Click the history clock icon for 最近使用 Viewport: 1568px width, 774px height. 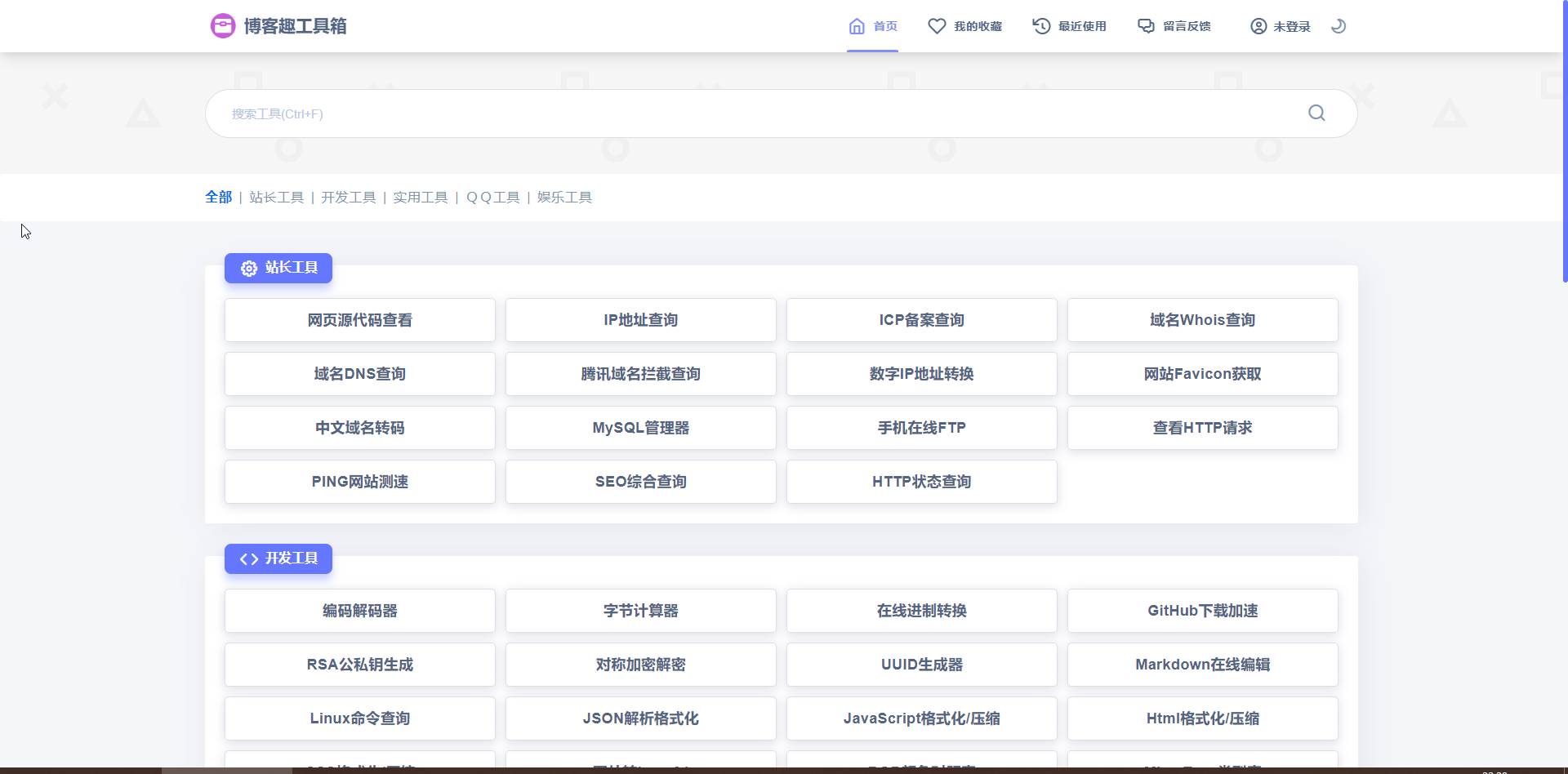point(1041,26)
